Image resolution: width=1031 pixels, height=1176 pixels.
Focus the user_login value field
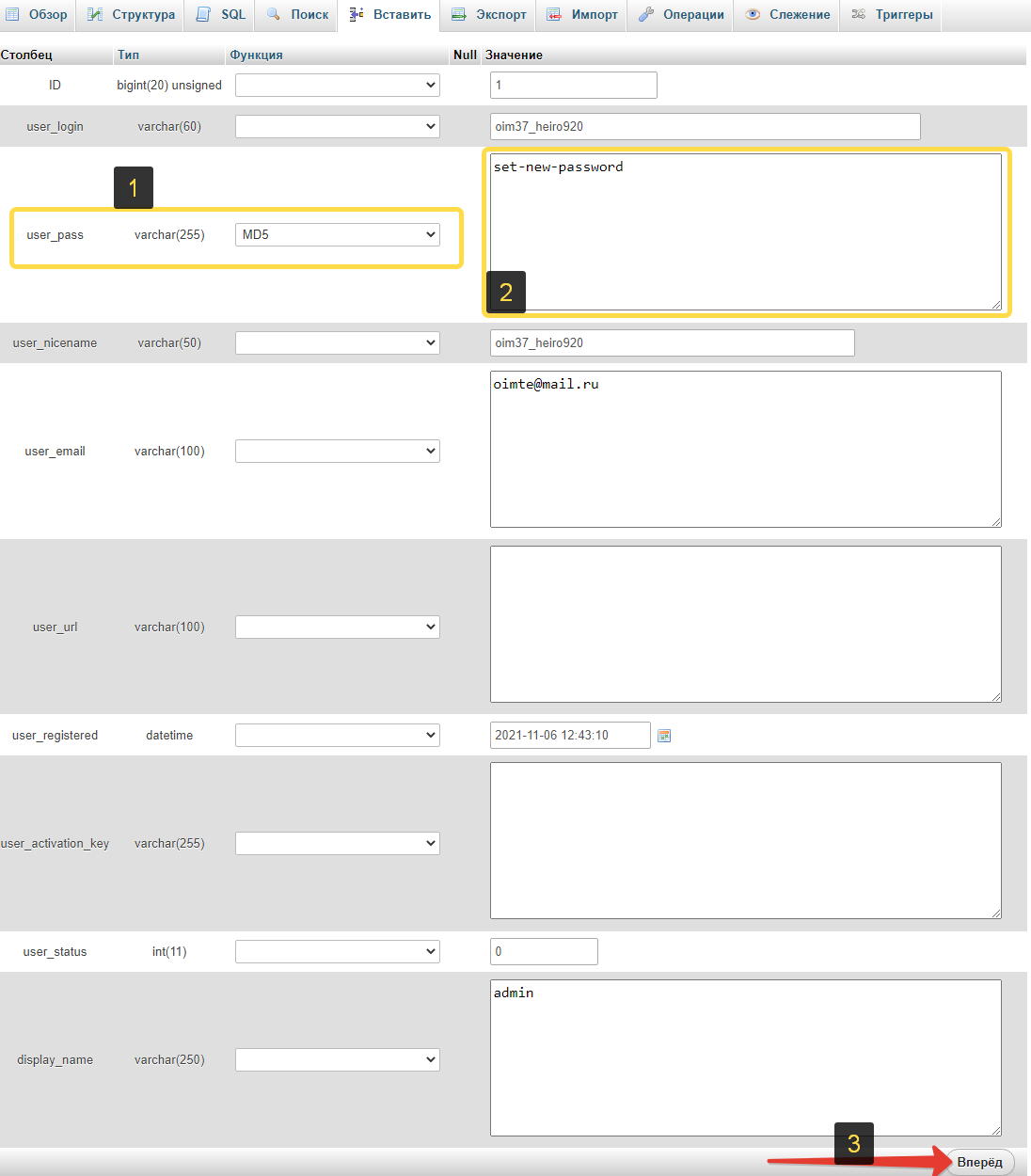(x=706, y=126)
